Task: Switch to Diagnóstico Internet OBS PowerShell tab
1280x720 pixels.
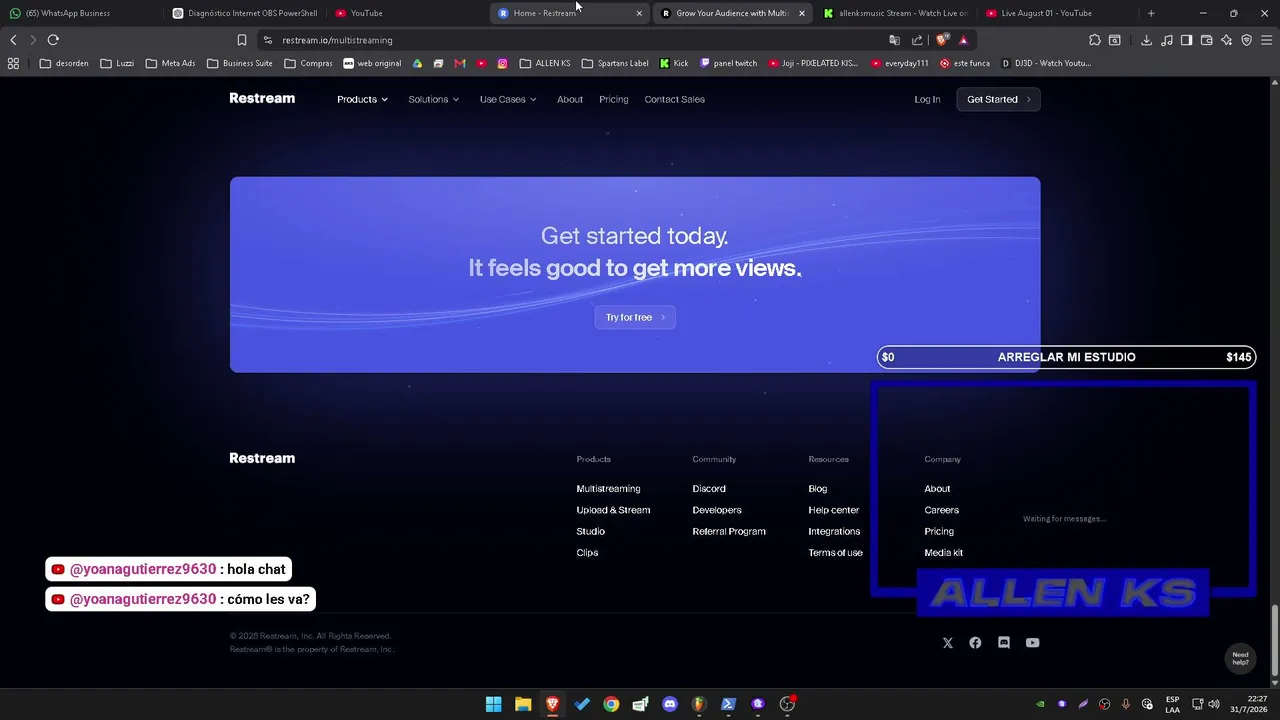Action: pyautogui.click(x=245, y=13)
